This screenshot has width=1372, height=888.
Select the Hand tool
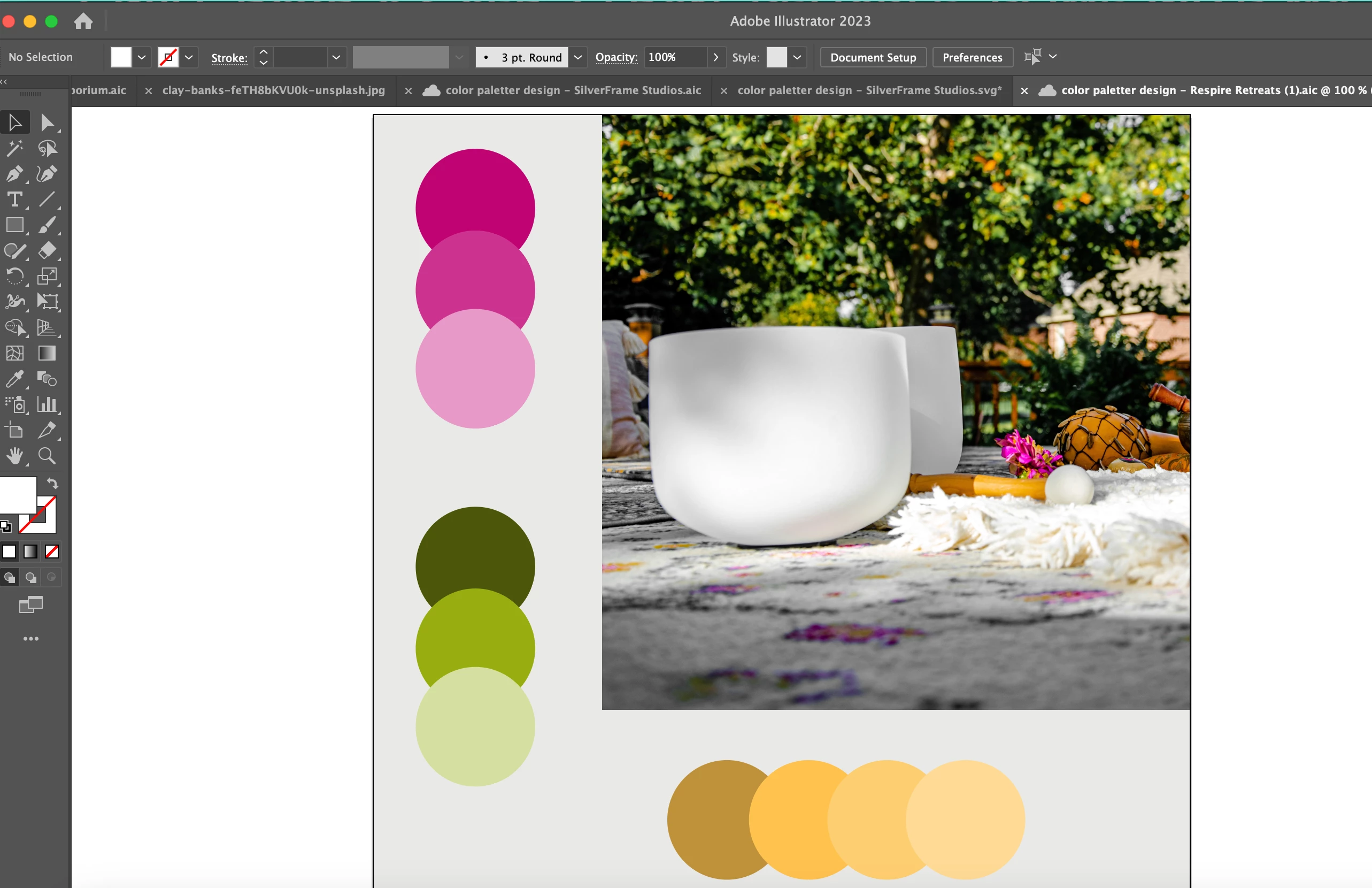click(x=14, y=456)
